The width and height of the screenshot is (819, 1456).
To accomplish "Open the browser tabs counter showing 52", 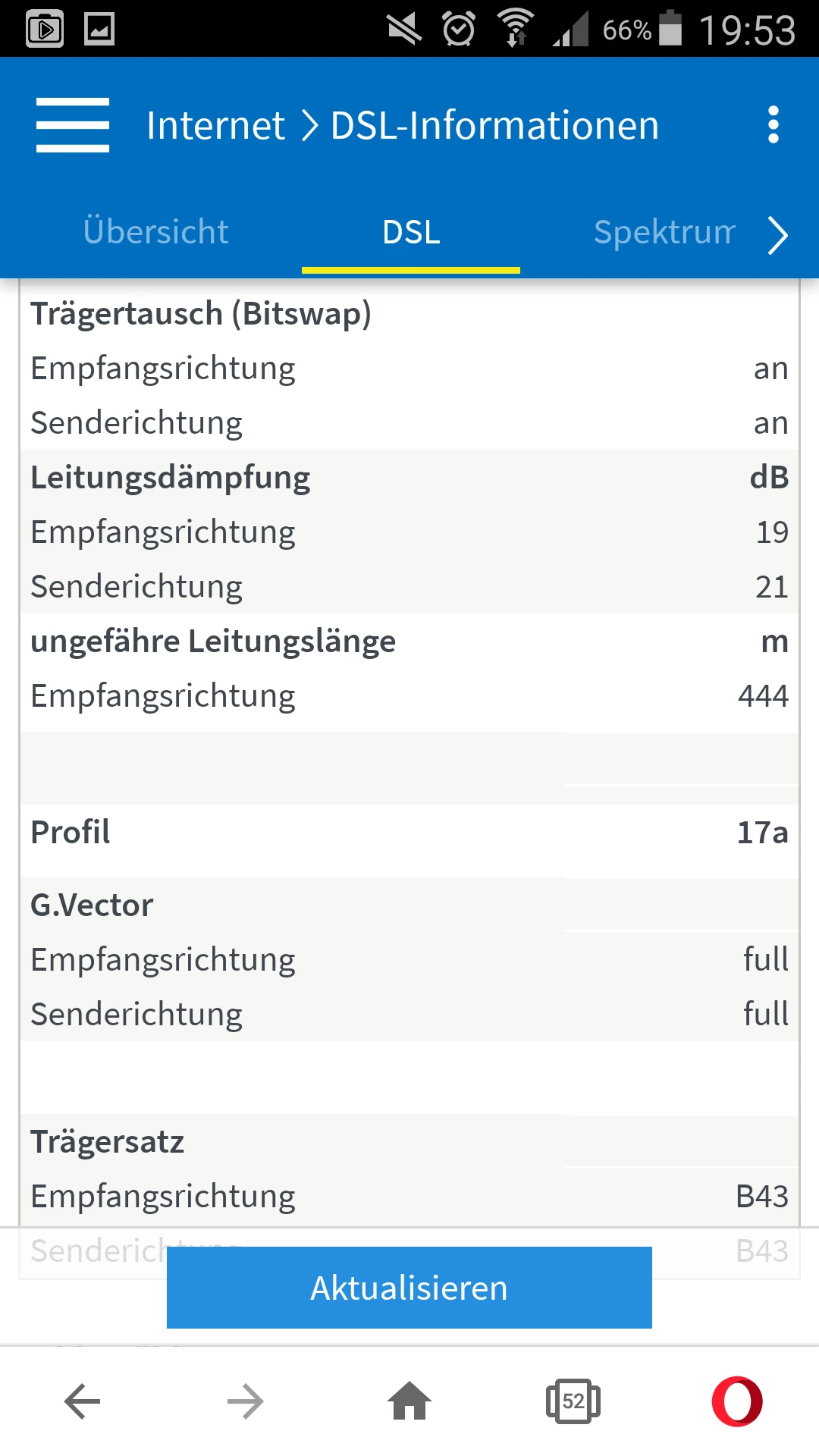I will (x=573, y=1401).
